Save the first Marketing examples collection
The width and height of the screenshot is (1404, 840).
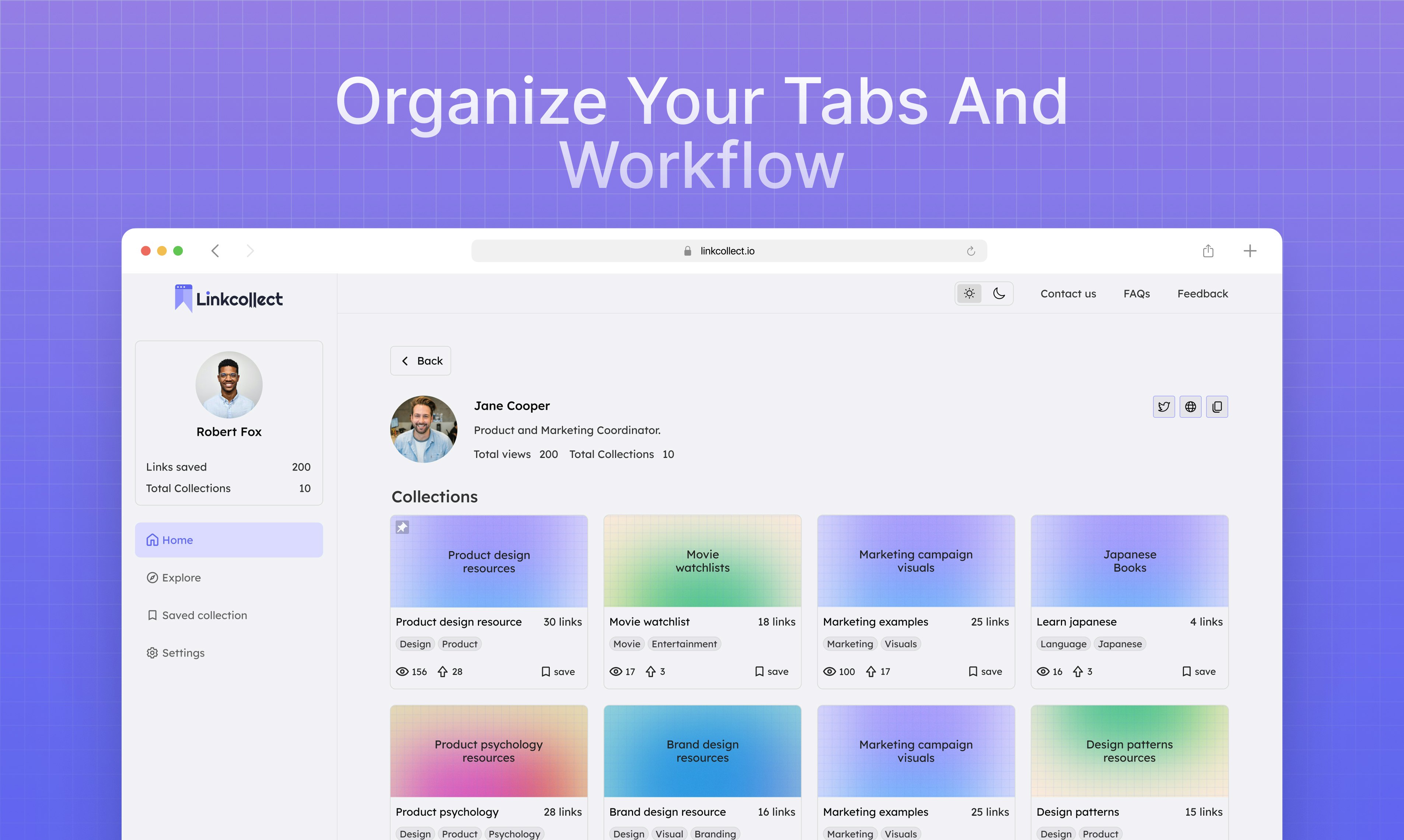pos(985,671)
